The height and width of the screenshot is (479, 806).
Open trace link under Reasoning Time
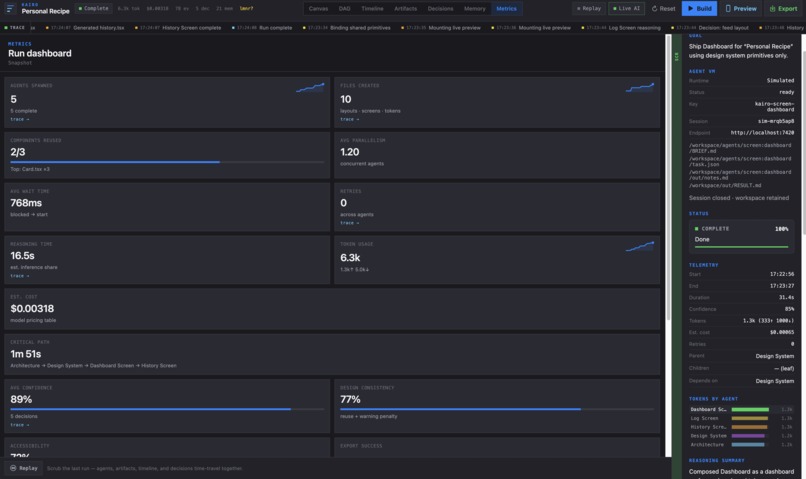coord(20,276)
